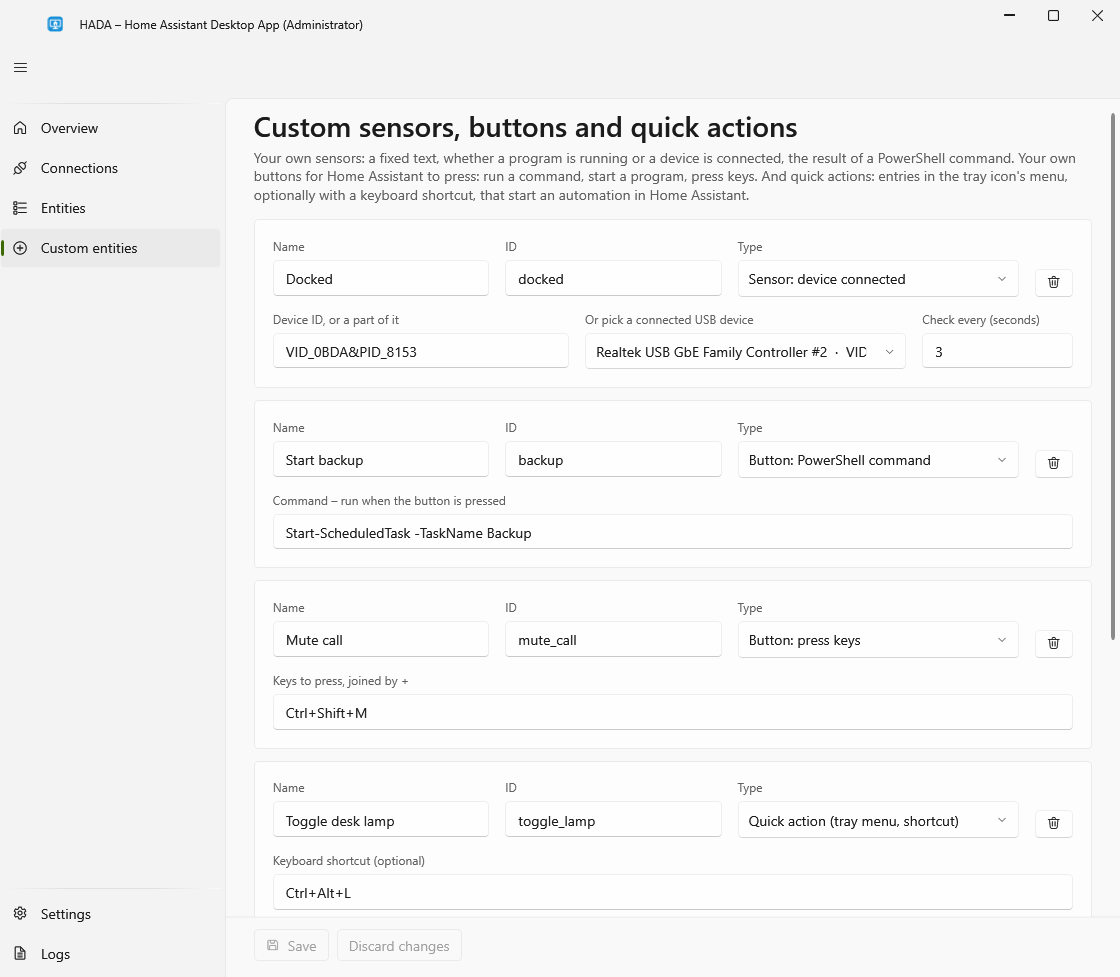Select Custom entities in sidebar
The height and width of the screenshot is (977, 1120).
pos(111,249)
